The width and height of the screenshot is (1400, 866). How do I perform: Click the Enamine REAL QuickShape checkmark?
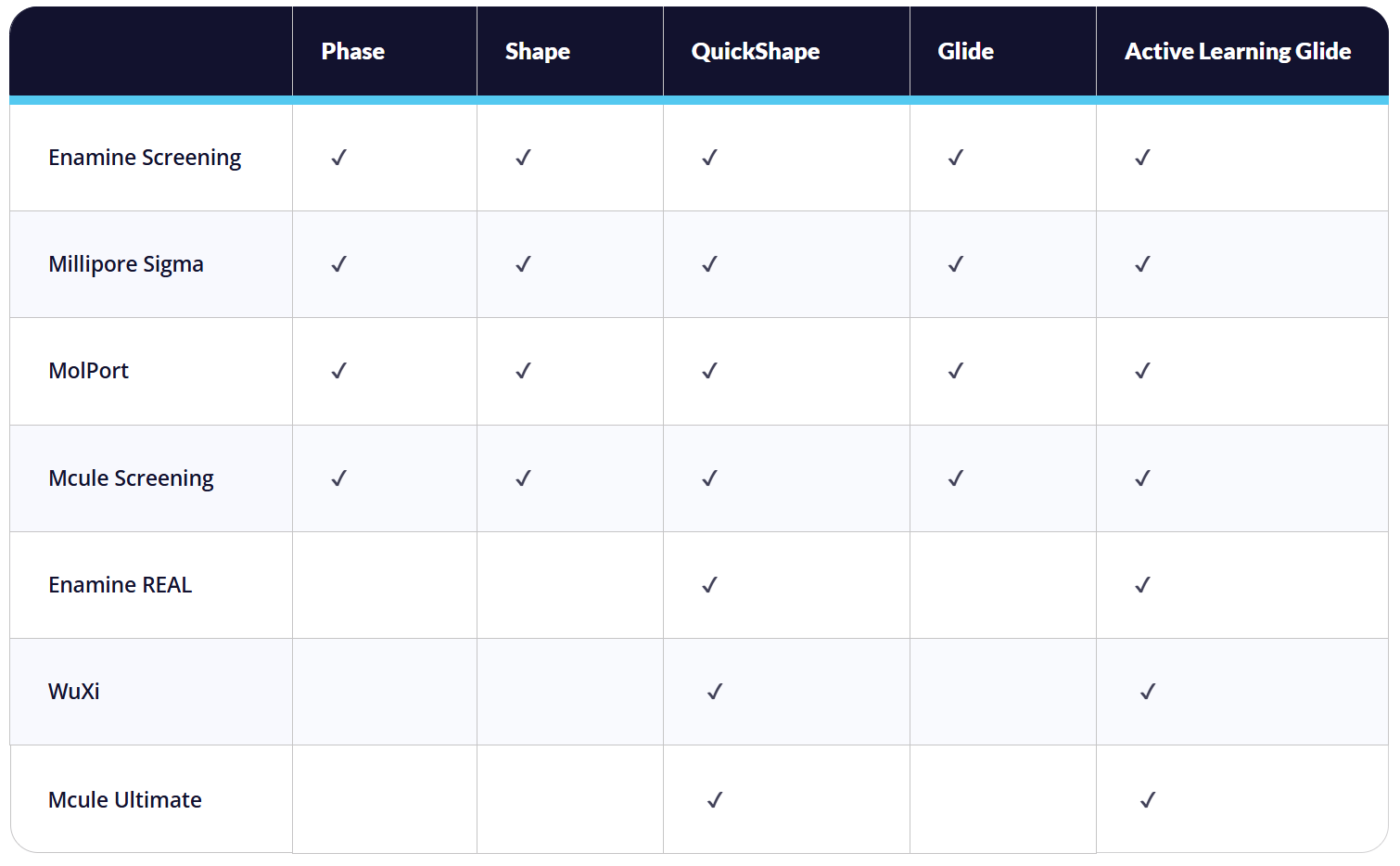(710, 585)
